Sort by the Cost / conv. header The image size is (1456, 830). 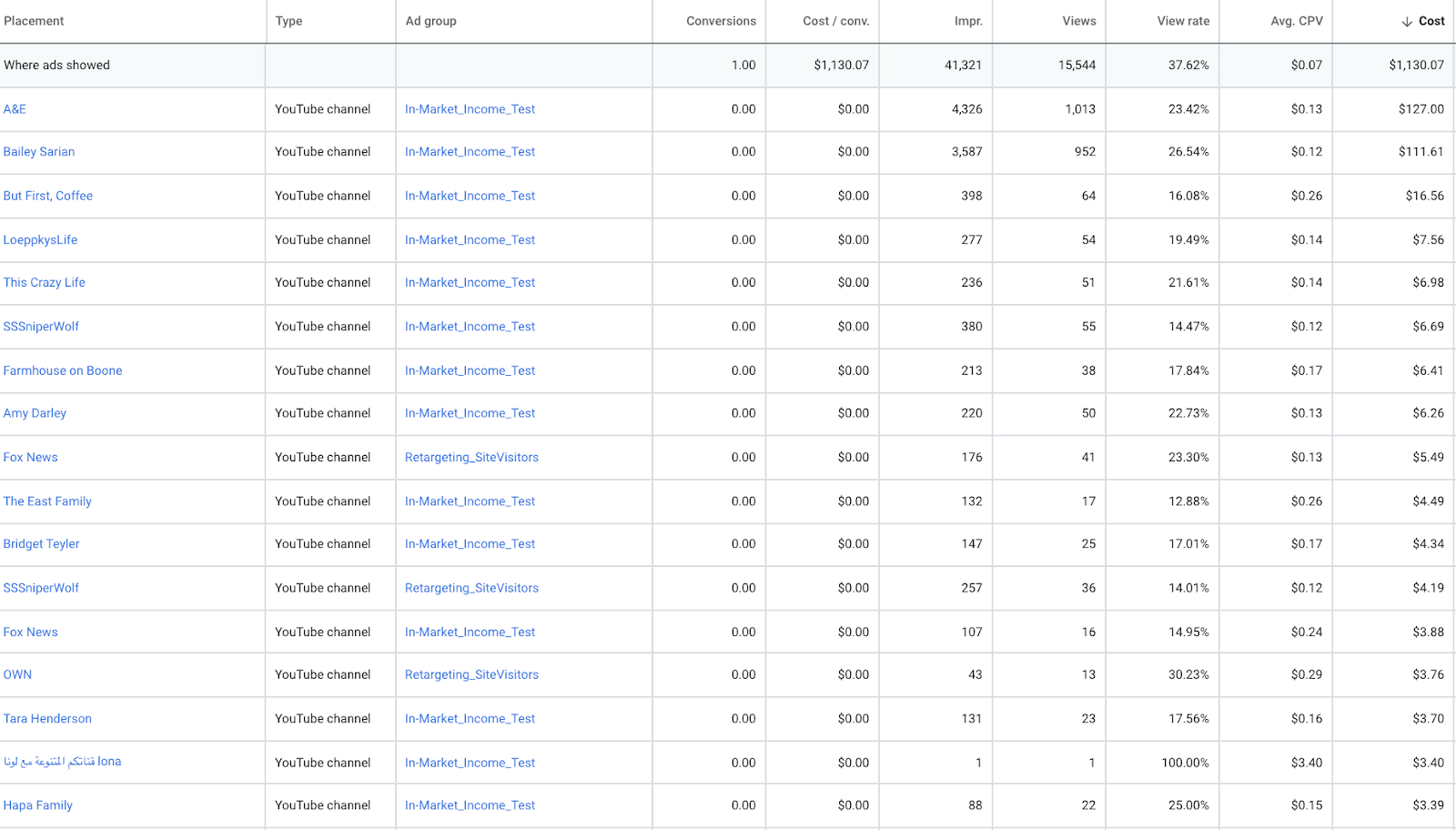pos(835,21)
